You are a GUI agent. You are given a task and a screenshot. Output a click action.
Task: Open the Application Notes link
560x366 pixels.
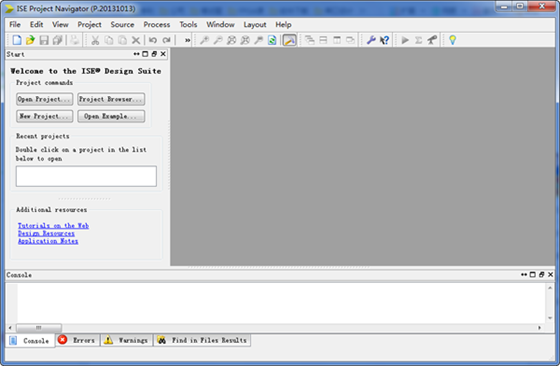click(x=48, y=241)
